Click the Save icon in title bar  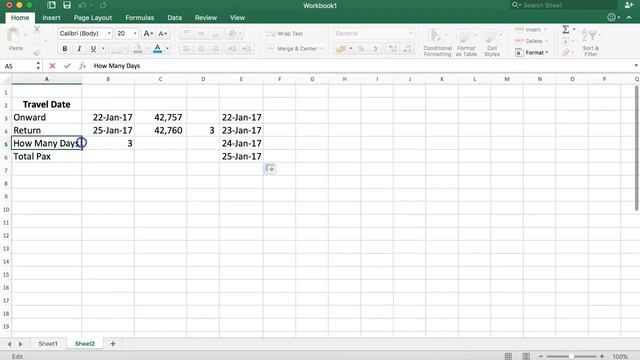(x=67, y=5)
